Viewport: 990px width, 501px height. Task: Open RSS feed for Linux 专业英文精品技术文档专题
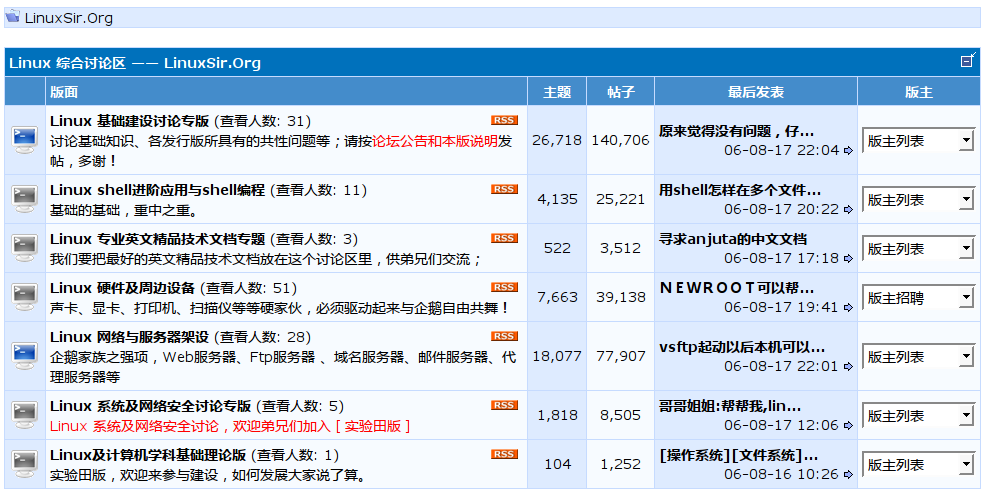[504, 238]
